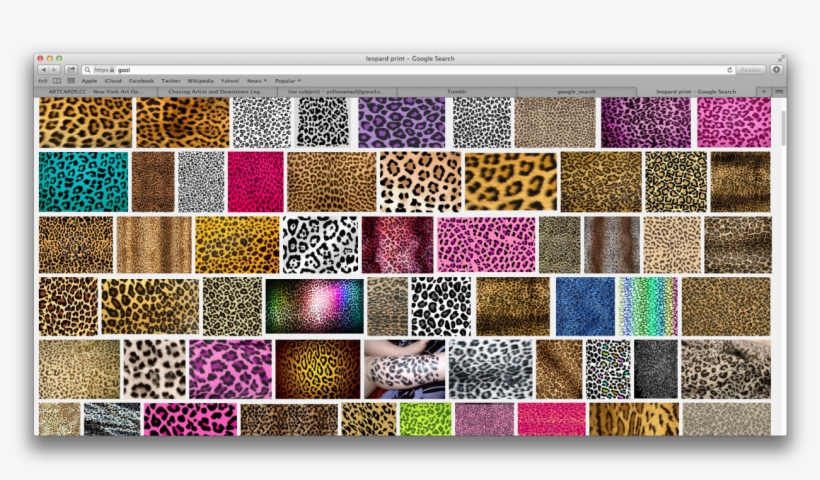
Task: Expand the News bookmarks dropdown
Action: pyautogui.click(x=257, y=81)
